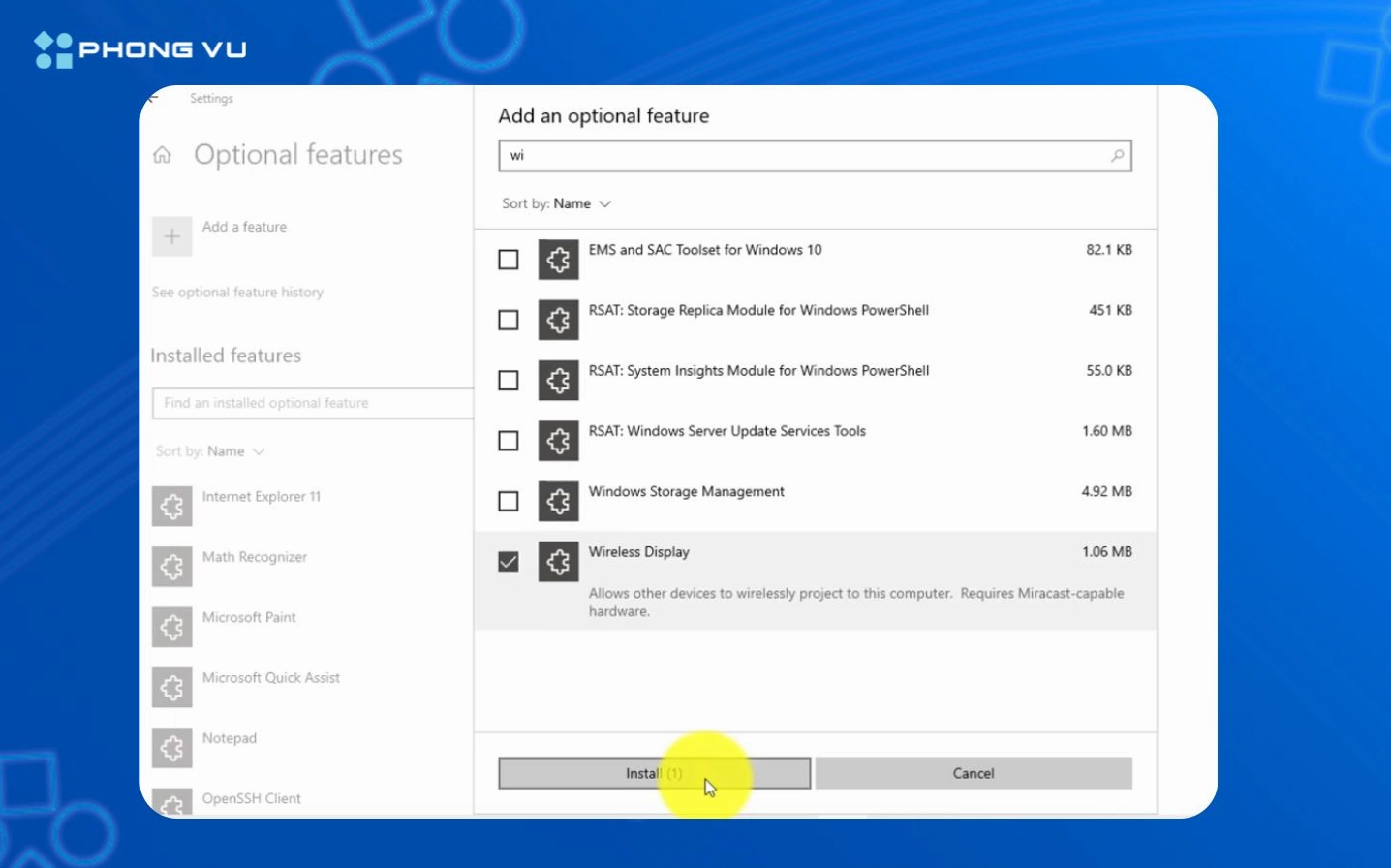Screen dimensions: 1391x868
Task: Click the Wireless Display feature icon
Action: 558,562
